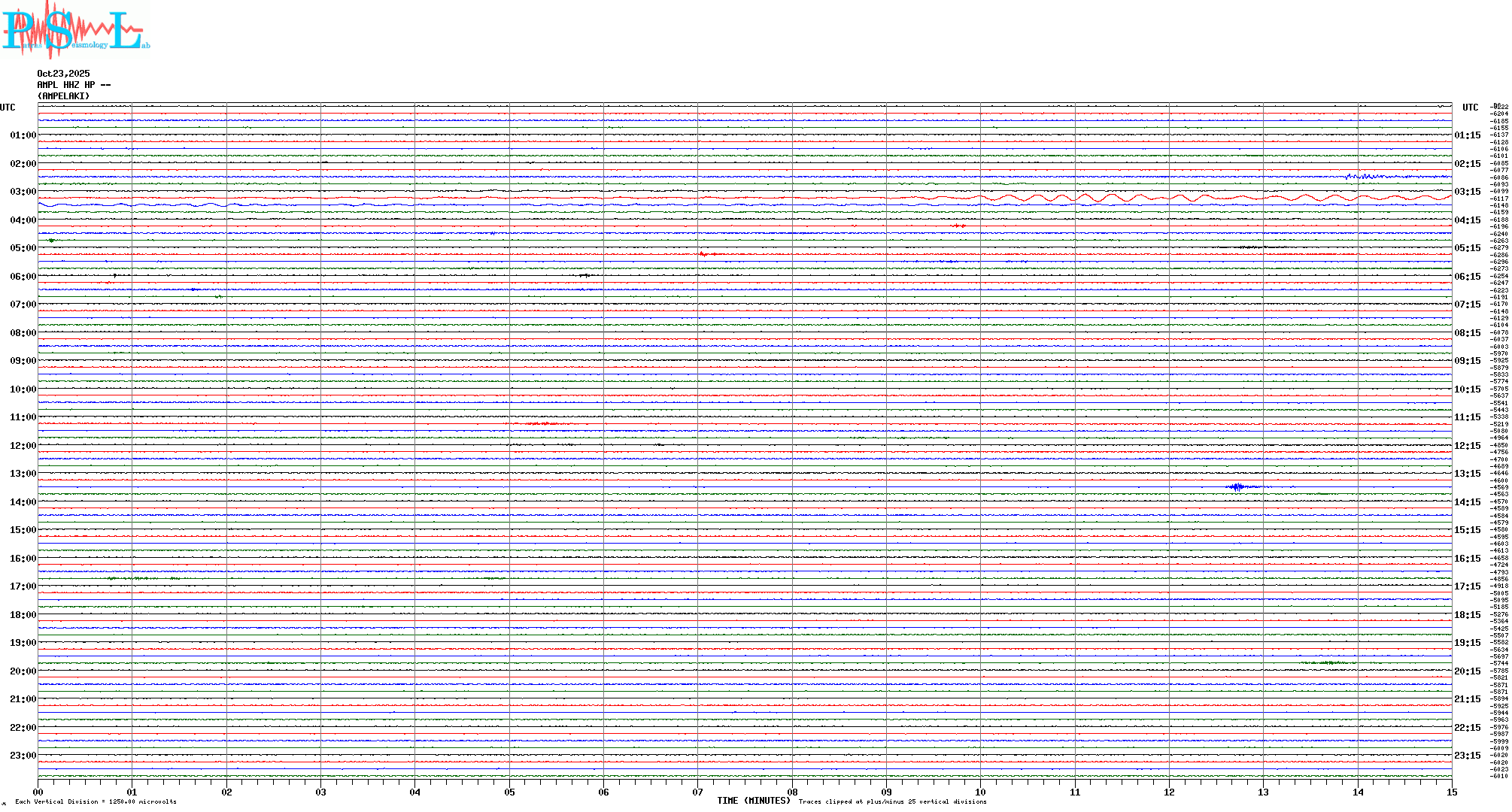Click the traces clipped footnote text
The image size is (1512, 812).
tap(892, 801)
